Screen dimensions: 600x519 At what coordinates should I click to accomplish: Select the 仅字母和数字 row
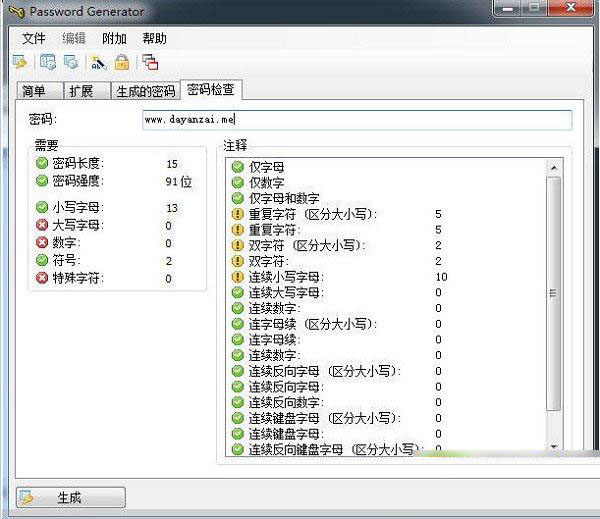[x=387, y=198]
